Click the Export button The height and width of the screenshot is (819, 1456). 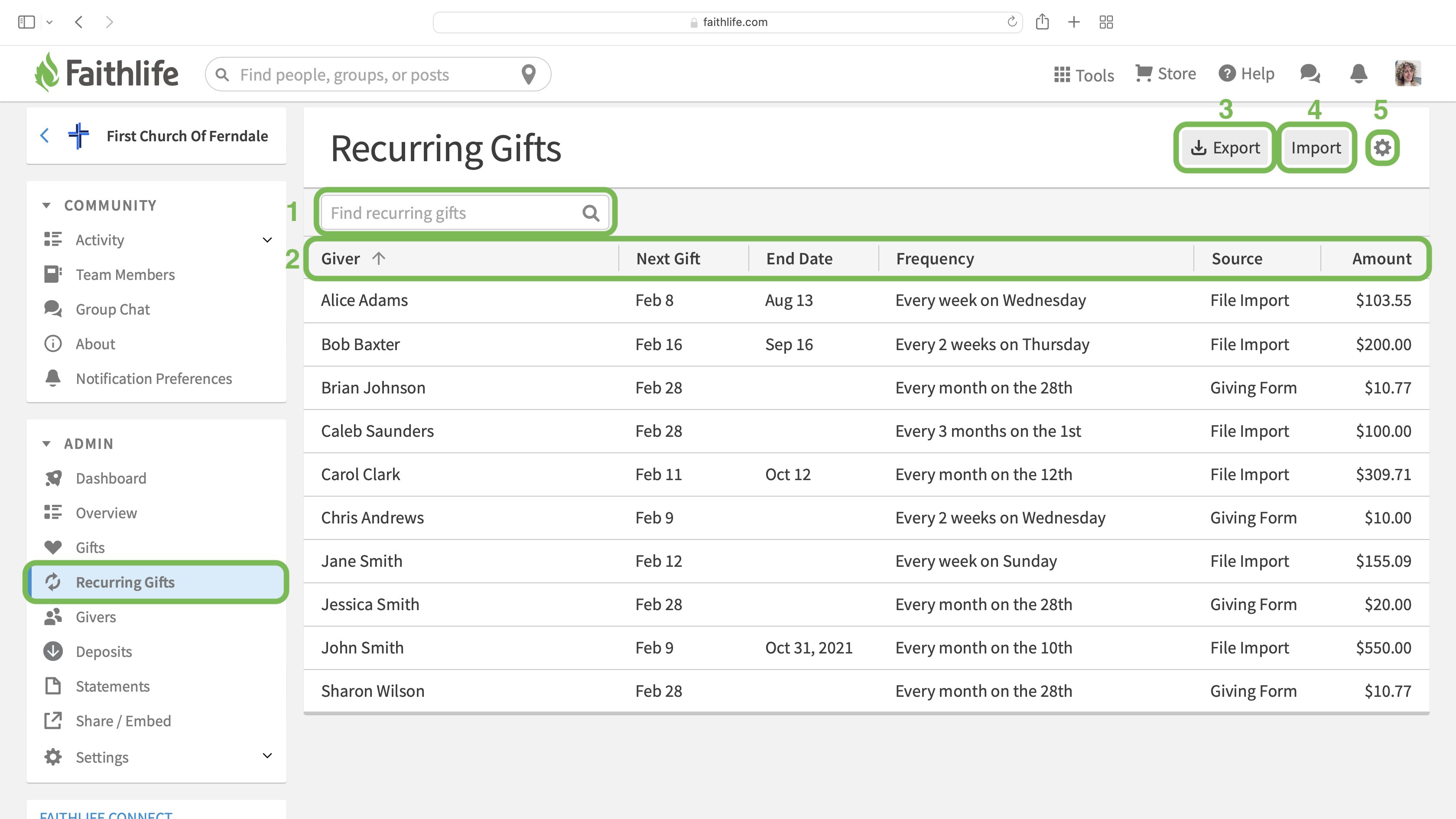[1225, 147]
